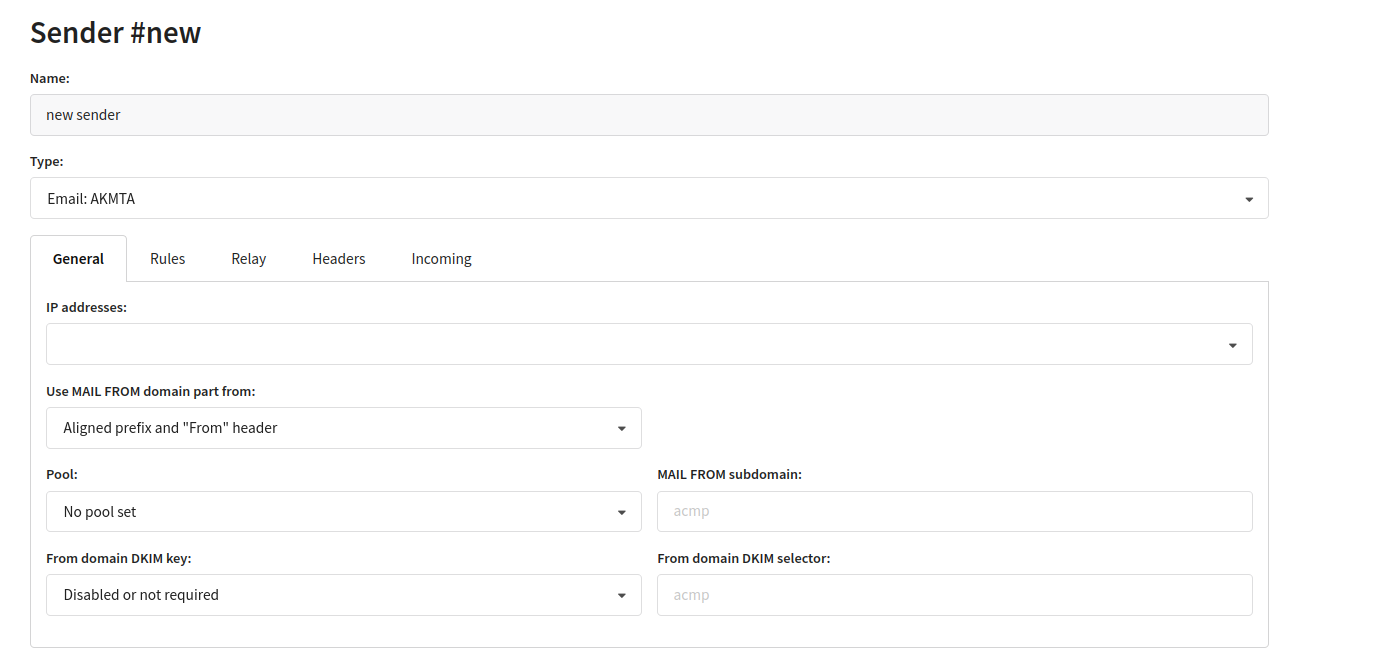Viewport: 1392px width, 660px height.
Task: Focus the MAIL FROM subdomain text field
Action: 954,511
